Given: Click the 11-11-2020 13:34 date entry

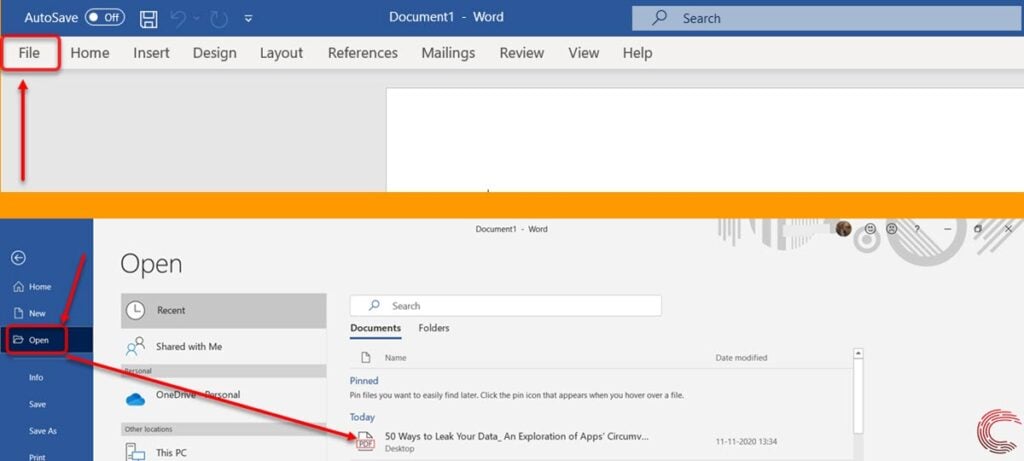Looking at the screenshot, I should point(746,442).
